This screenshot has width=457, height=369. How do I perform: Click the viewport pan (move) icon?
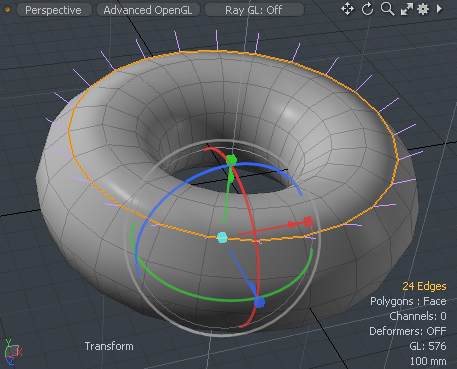click(x=347, y=9)
